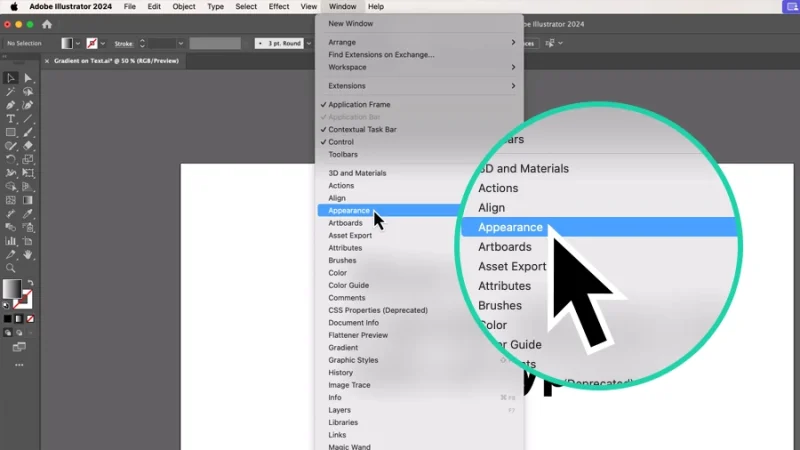
Task: Select the Hand tool
Action: (28, 254)
